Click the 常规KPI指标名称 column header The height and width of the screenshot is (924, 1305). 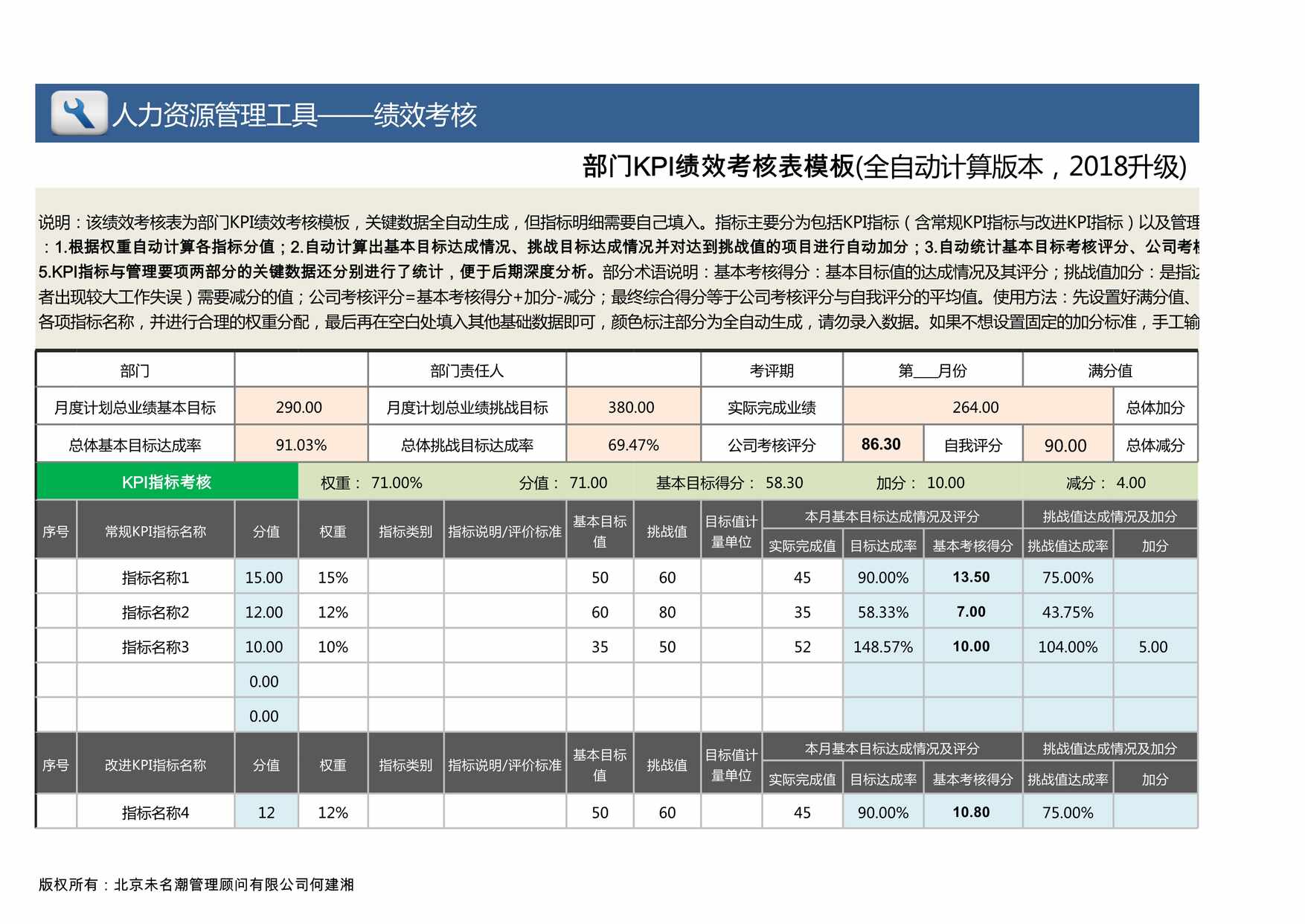(x=155, y=531)
